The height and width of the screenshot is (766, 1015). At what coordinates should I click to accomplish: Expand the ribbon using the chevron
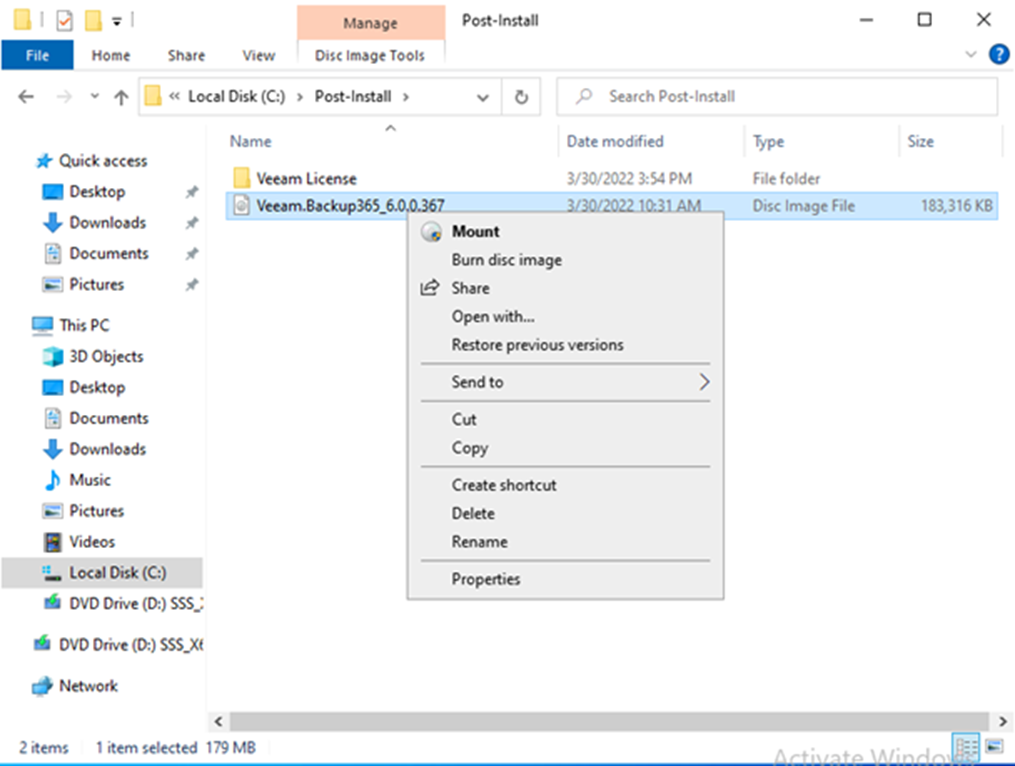970,55
